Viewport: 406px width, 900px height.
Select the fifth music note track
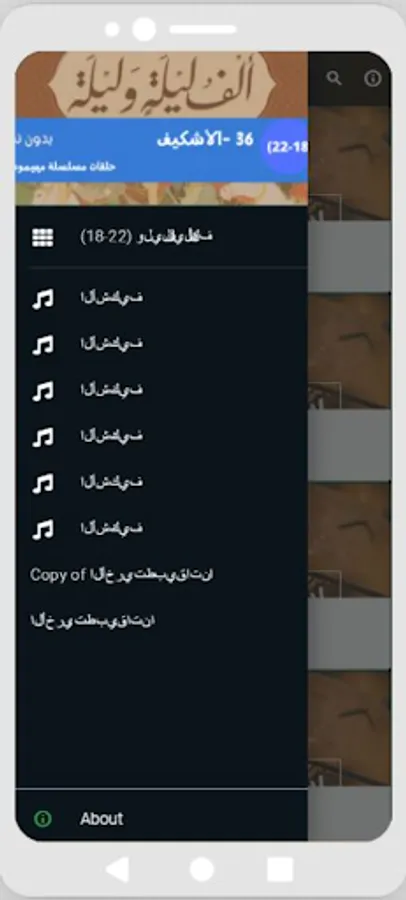click(42, 483)
